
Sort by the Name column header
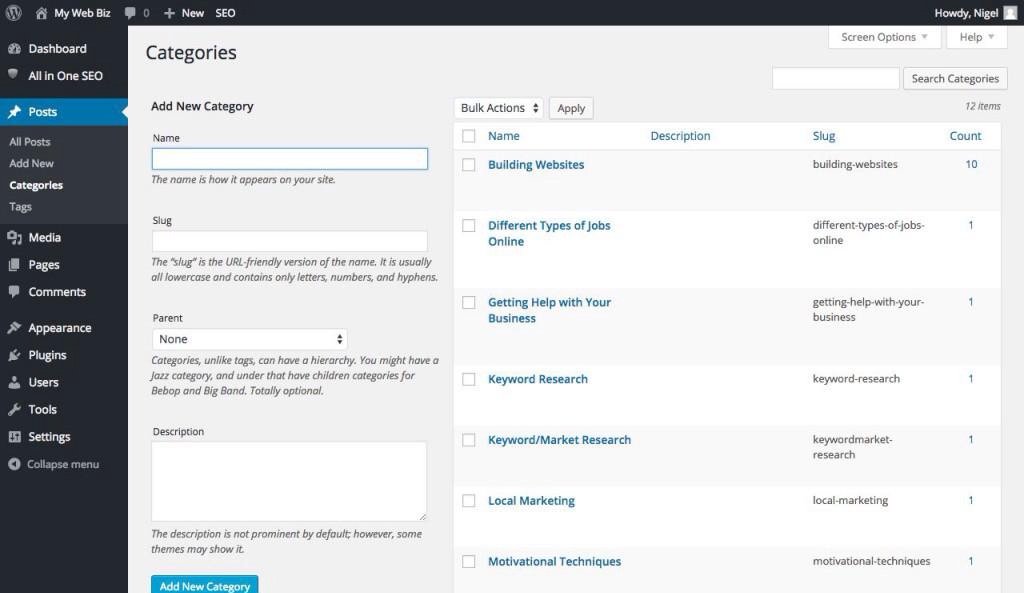[x=504, y=136]
